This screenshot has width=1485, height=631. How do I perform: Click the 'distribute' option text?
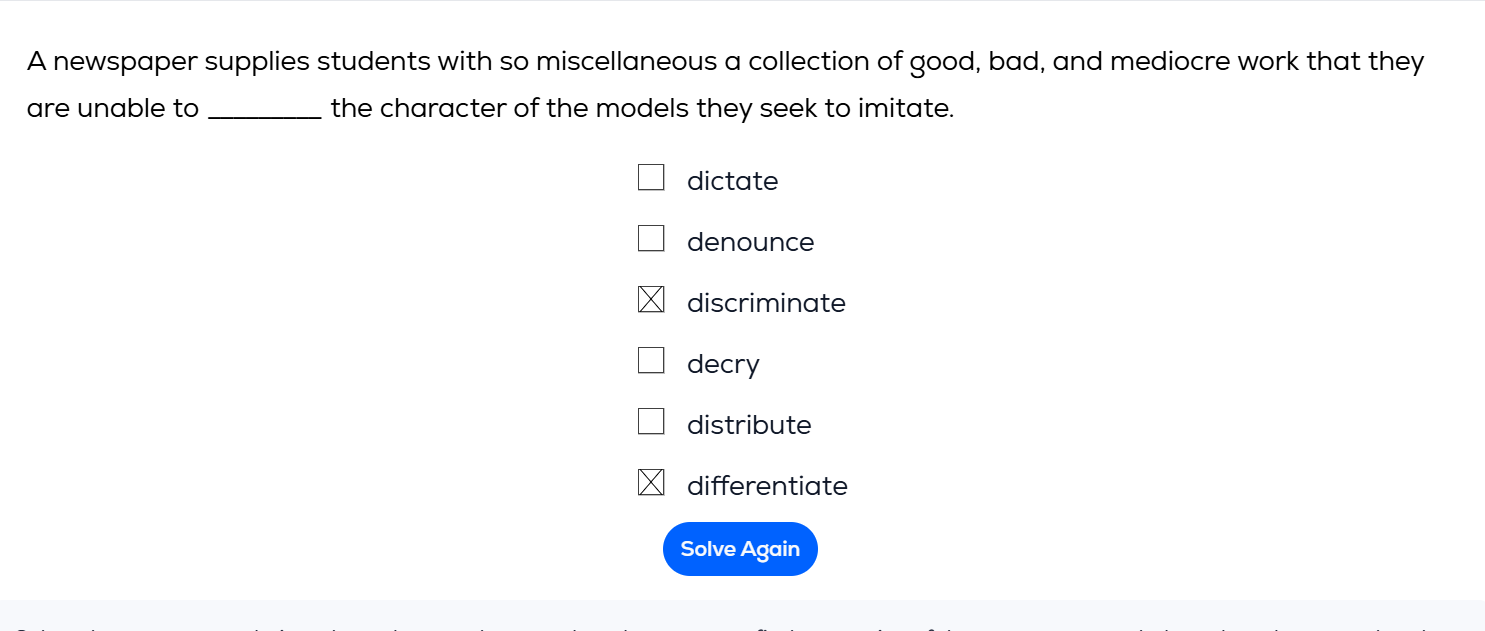click(x=749, y=425)
